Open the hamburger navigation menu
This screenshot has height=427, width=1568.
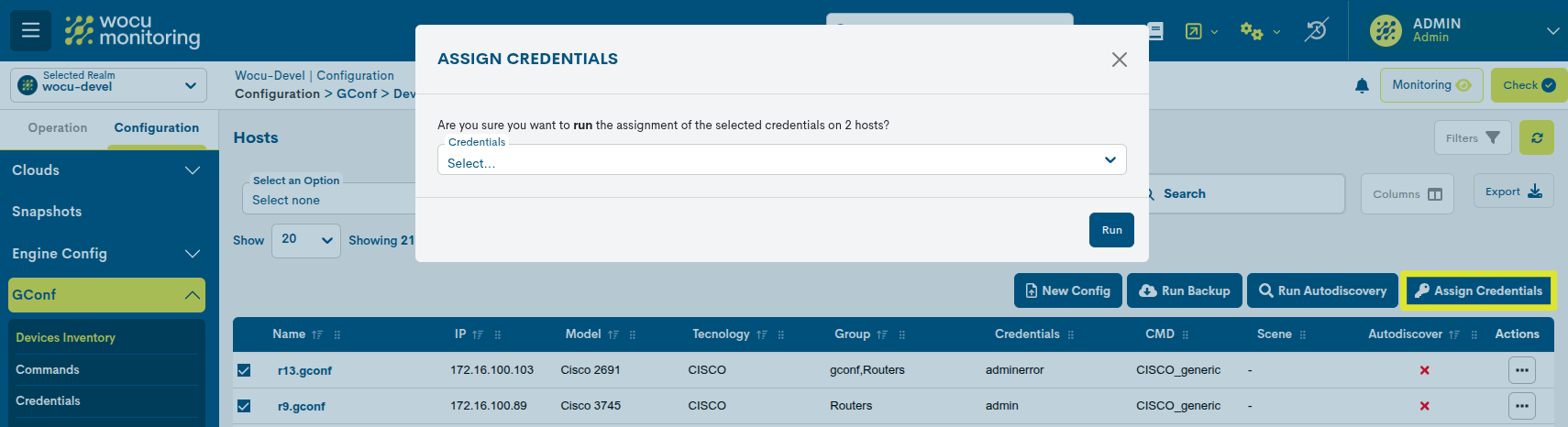[30, 30]
